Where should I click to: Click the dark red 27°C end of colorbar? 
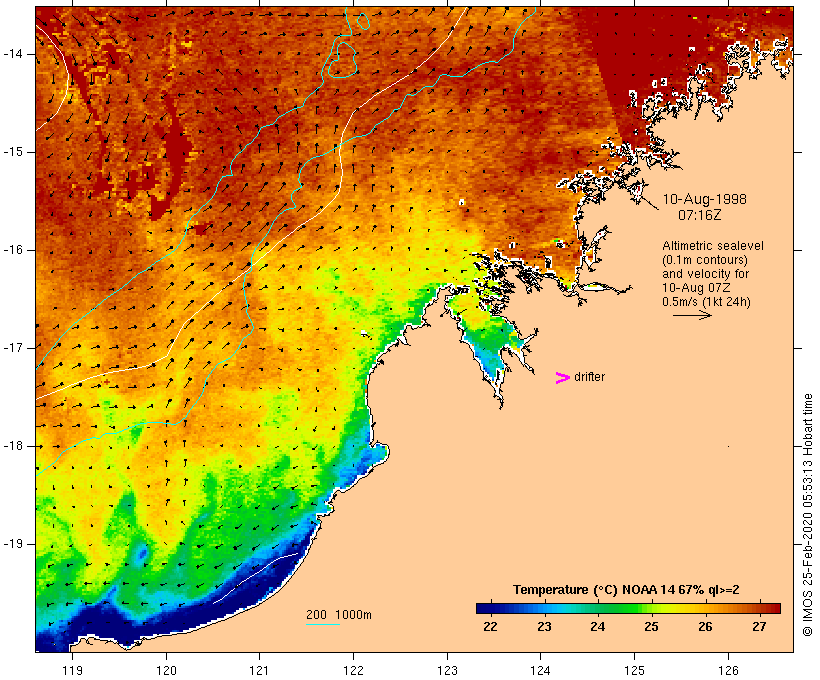[x=773, y=608]
